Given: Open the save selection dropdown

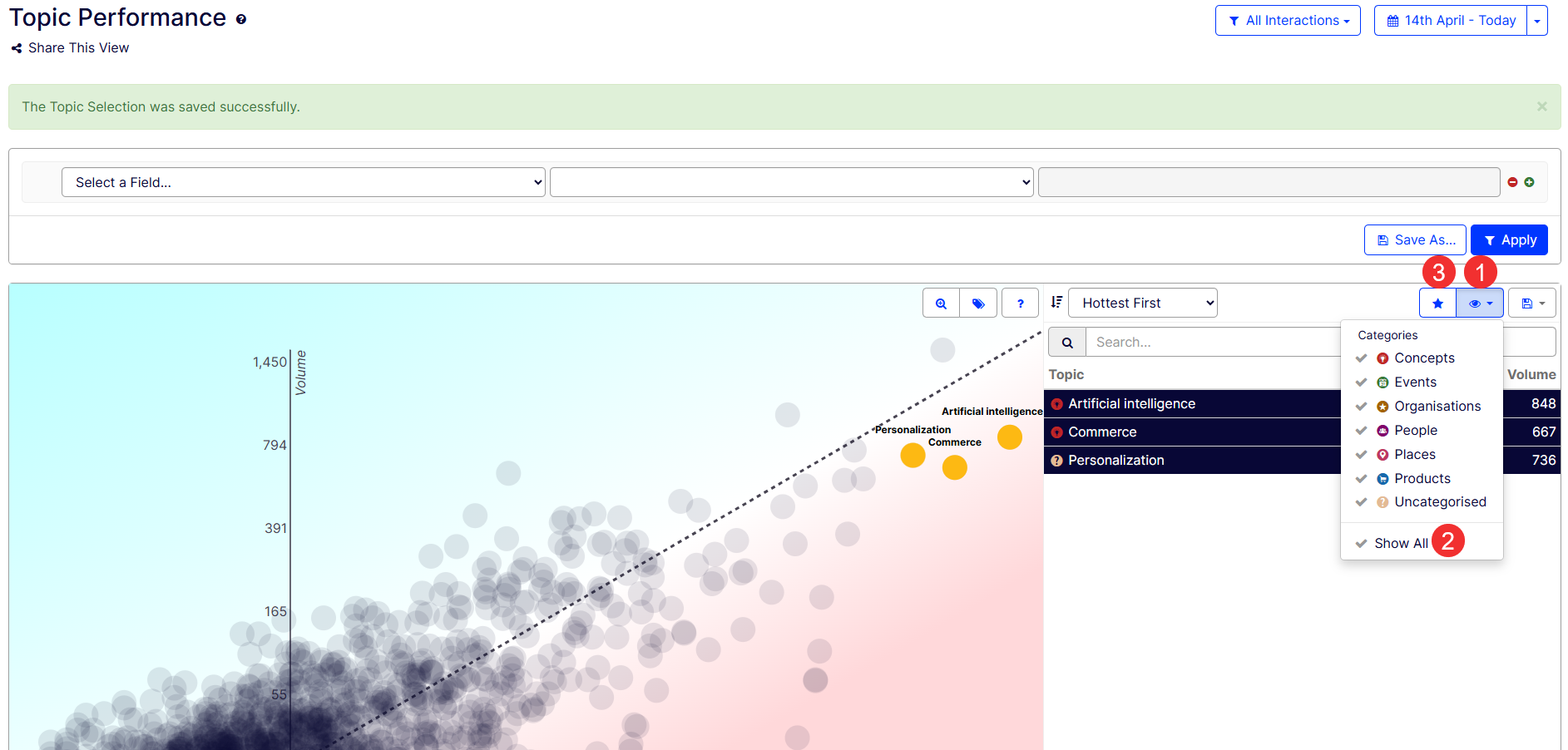Looking at the screenshot, I should (1532, 303).
